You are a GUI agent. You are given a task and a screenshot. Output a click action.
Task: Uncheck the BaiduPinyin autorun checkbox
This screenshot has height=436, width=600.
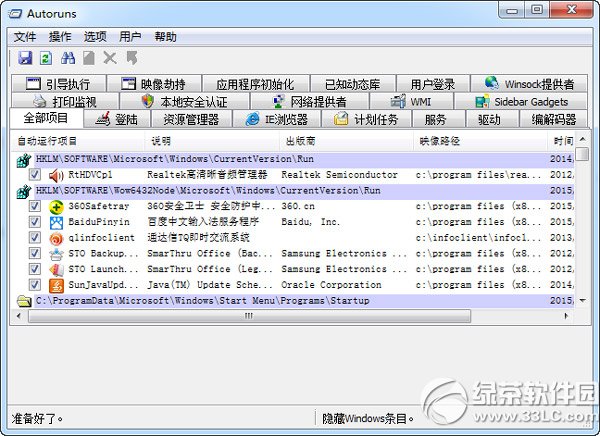(35, 222)
